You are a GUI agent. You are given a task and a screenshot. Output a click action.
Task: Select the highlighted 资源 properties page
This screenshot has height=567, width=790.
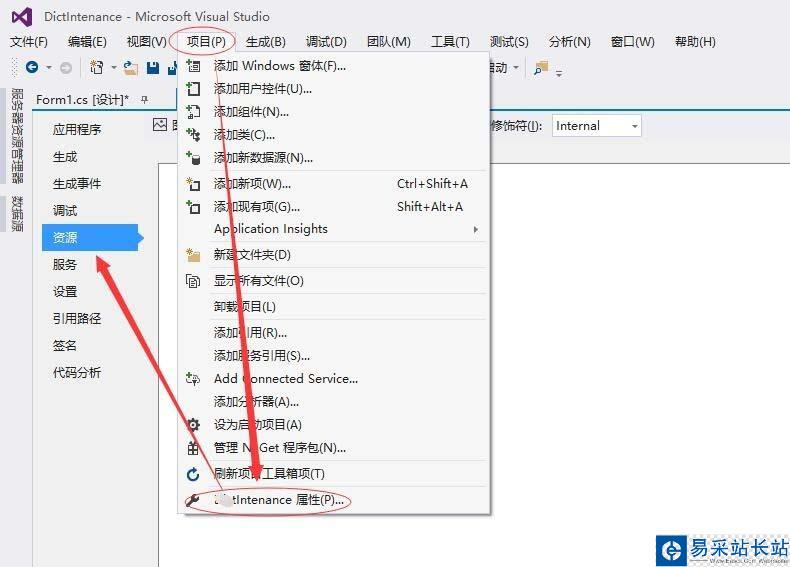tap(90, 237)
